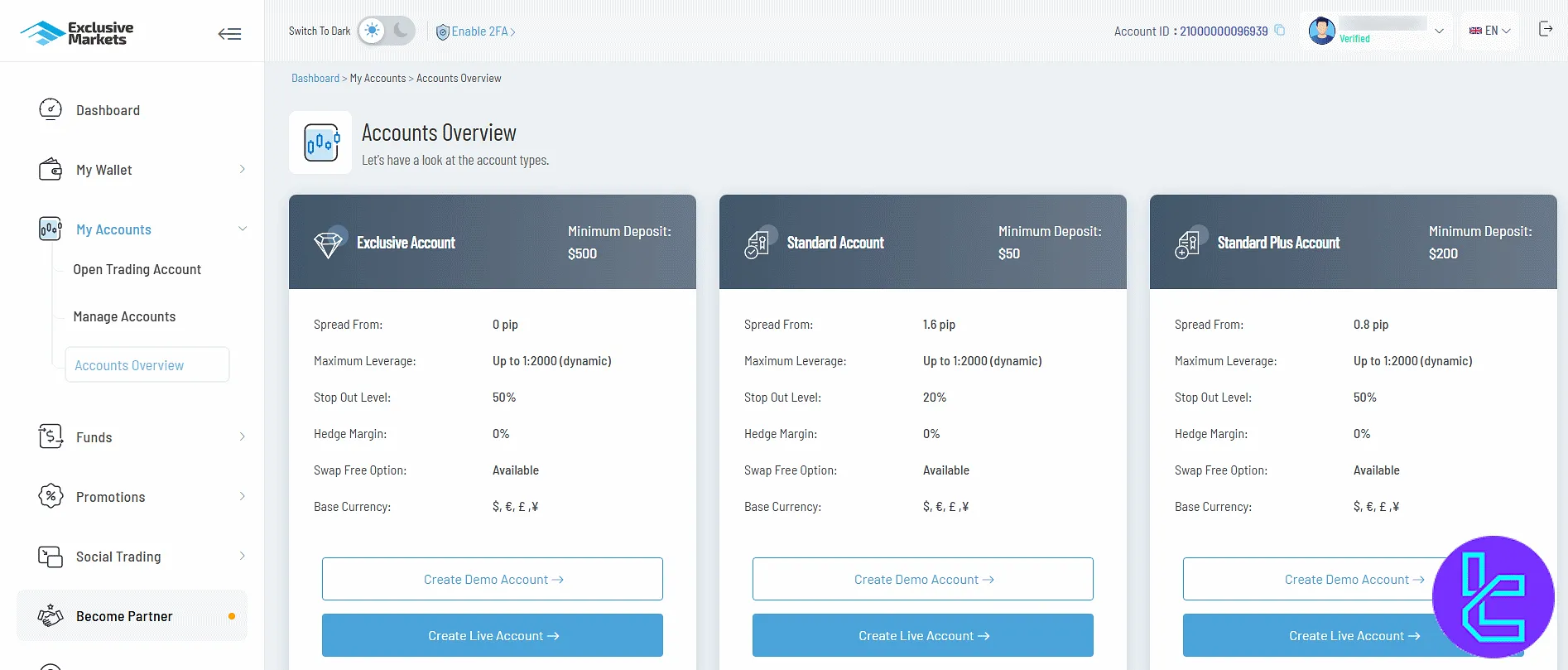This screenshot has width=1568, height=670.
Task: Click the 0.8 pip spread value
Action: (x=1371, y=325)
